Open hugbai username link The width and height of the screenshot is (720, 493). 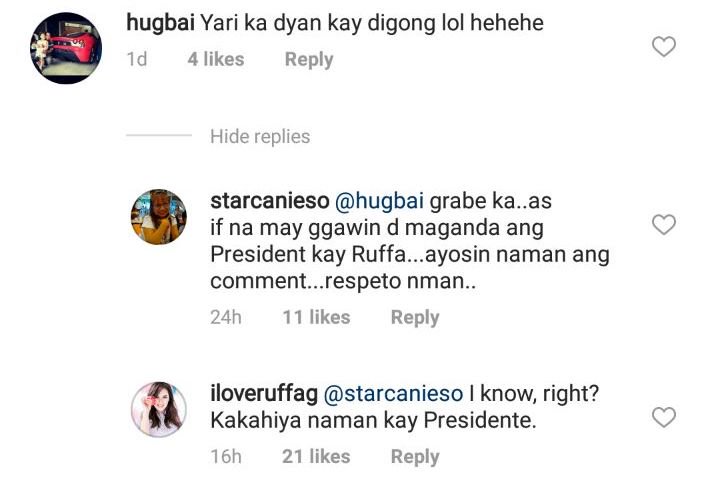click(162, 22)
